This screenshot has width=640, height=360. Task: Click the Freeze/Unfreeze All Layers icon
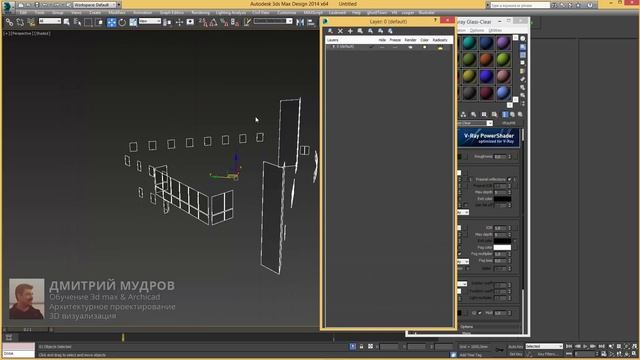390,31
